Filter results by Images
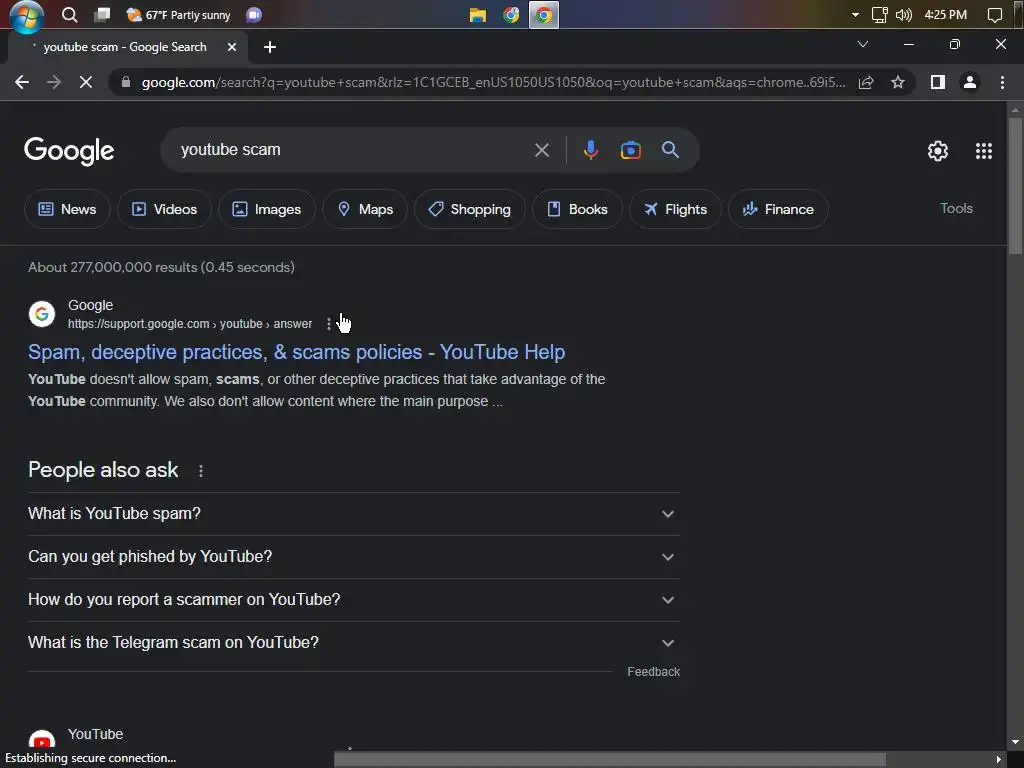 pos(266,209)
